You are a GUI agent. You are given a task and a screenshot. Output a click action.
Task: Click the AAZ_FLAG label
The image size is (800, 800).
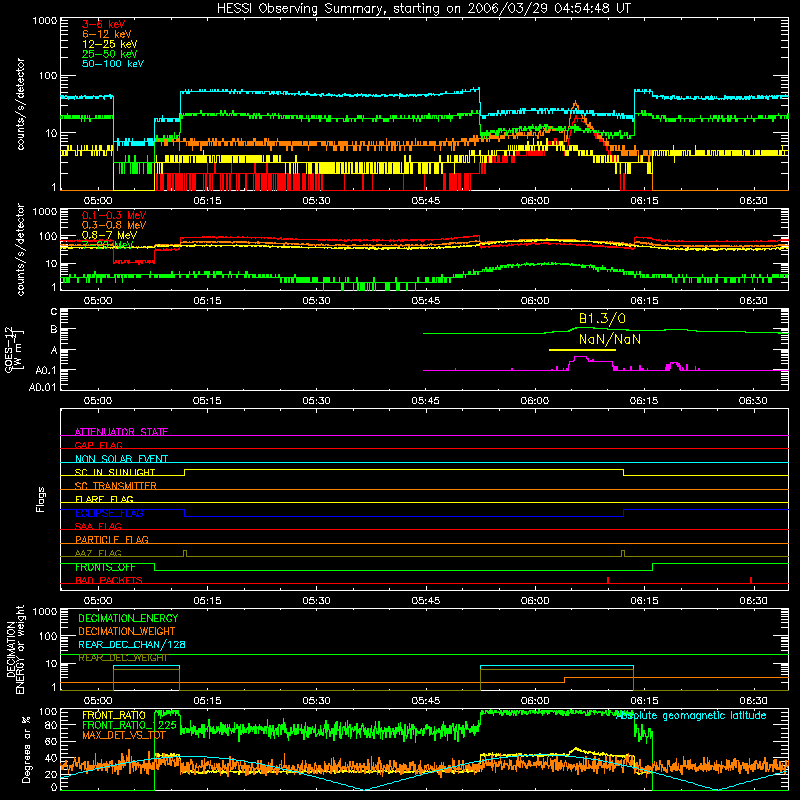[x=98, y=553]
